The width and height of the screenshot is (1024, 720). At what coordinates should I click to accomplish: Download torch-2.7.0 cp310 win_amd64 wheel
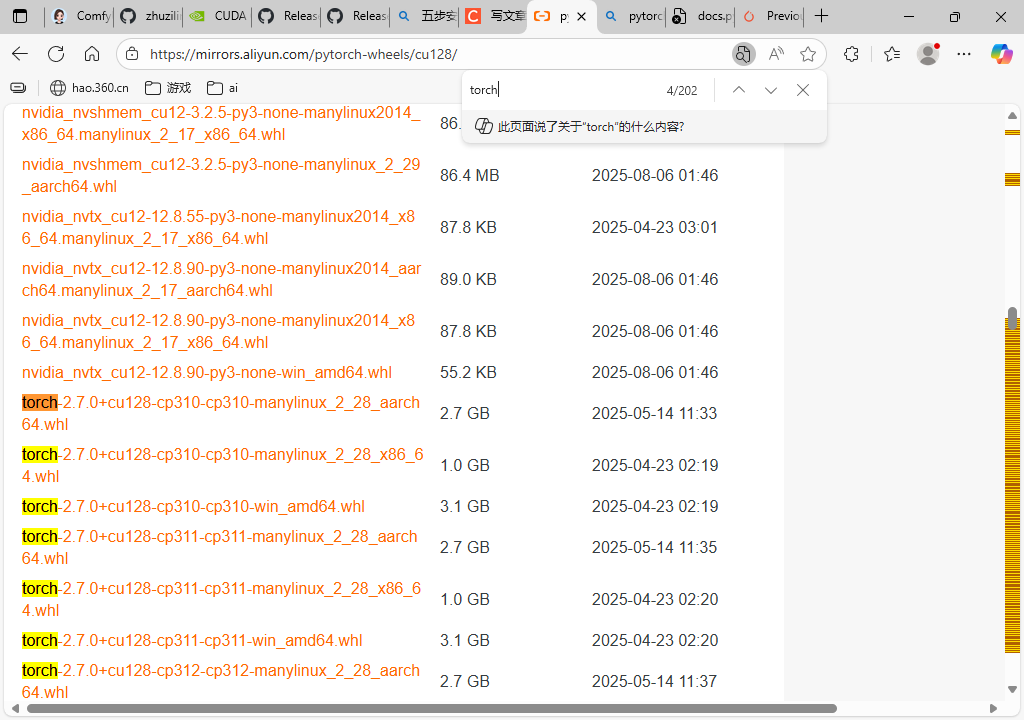[x=192, y=506]
